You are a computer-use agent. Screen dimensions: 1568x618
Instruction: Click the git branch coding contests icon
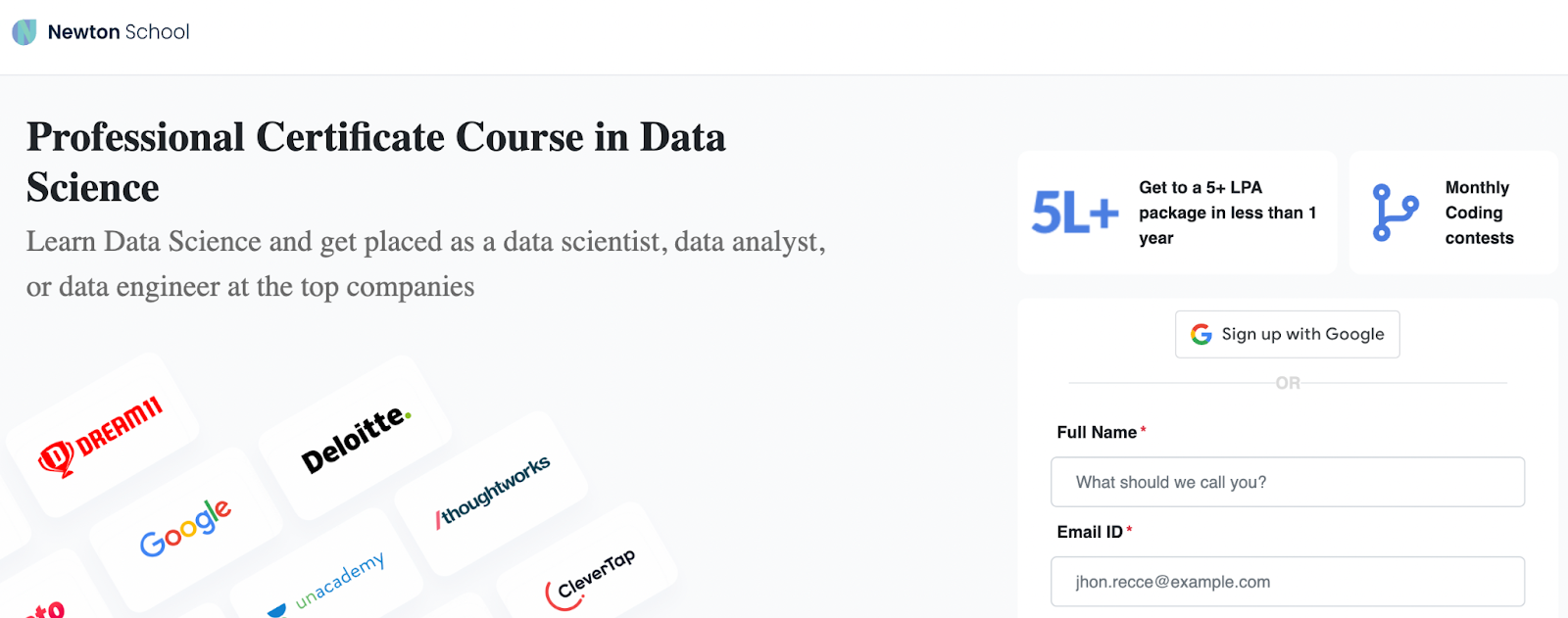(1395, 213)
